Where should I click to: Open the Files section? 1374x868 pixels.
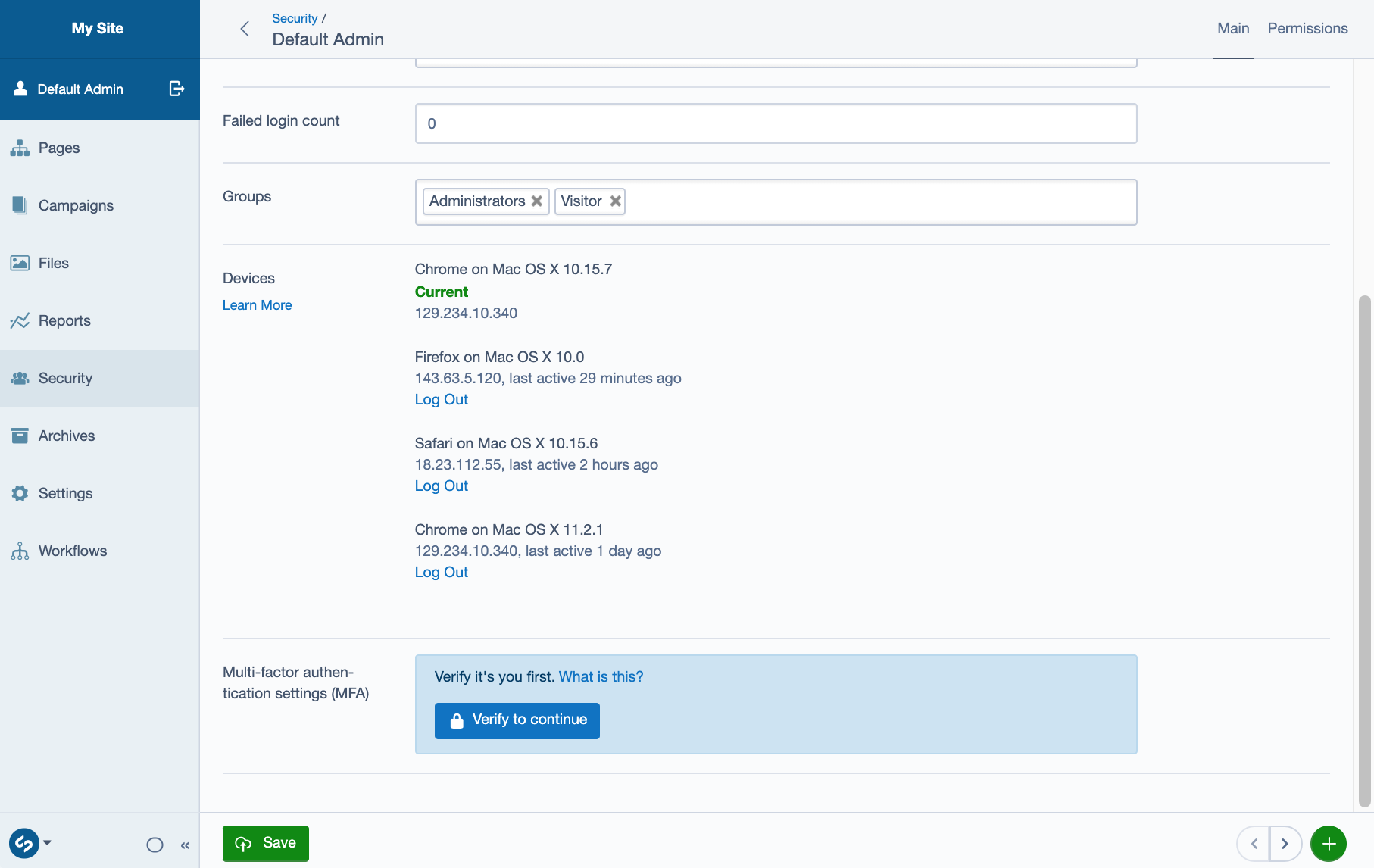[x=53, y=263]
